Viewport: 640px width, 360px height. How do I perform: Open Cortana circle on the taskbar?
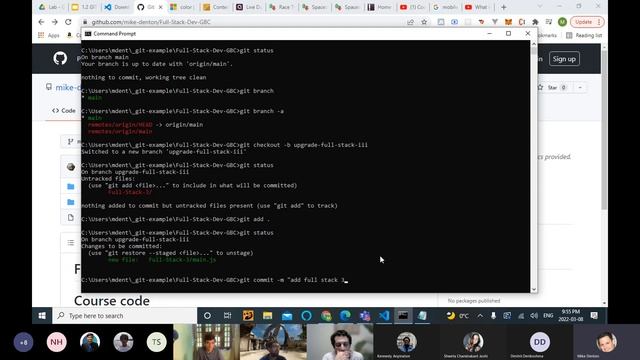point(207,316)
